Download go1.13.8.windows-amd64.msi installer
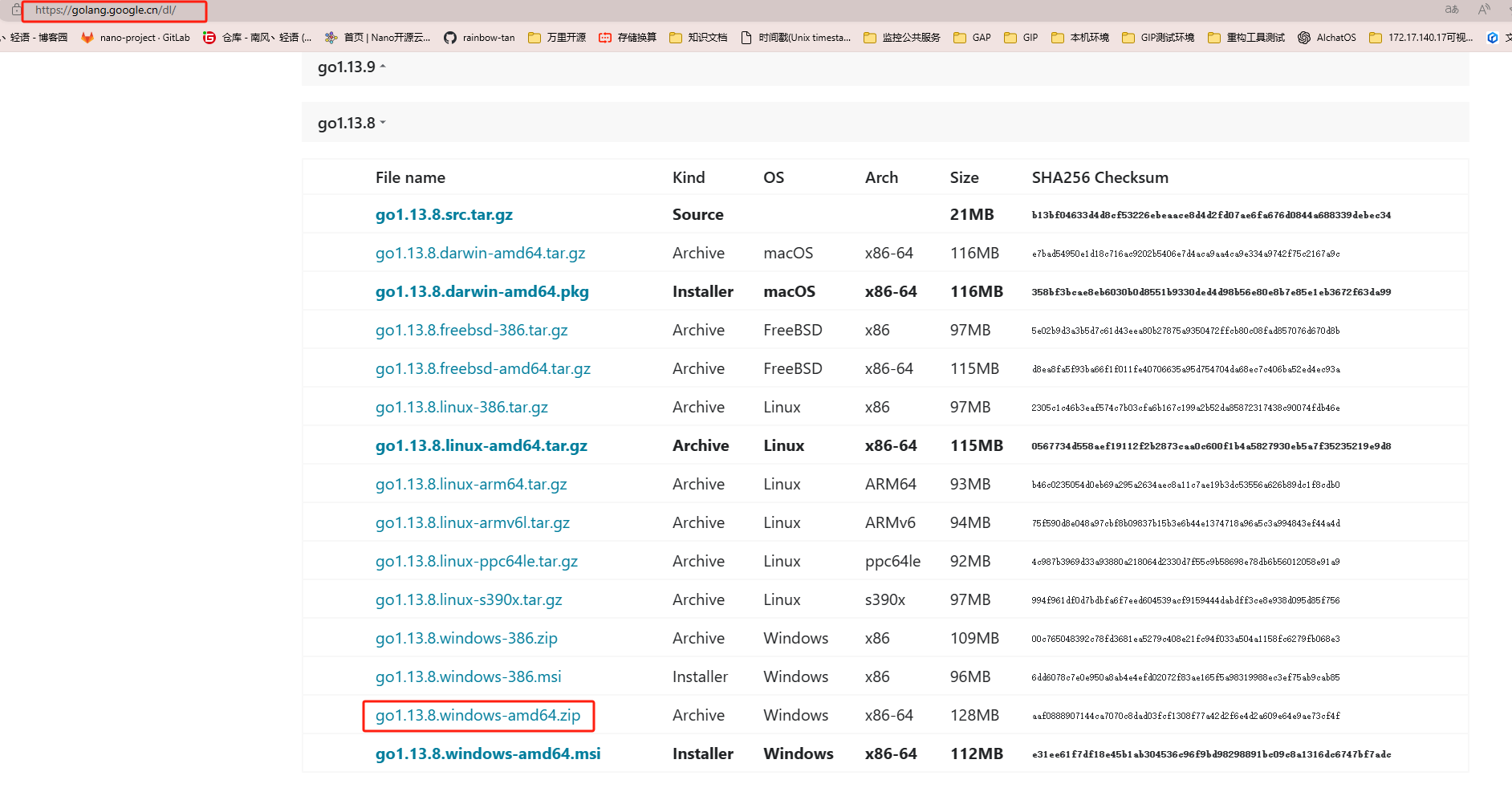Screen dimensions: 1512x788 coord(487,753)
